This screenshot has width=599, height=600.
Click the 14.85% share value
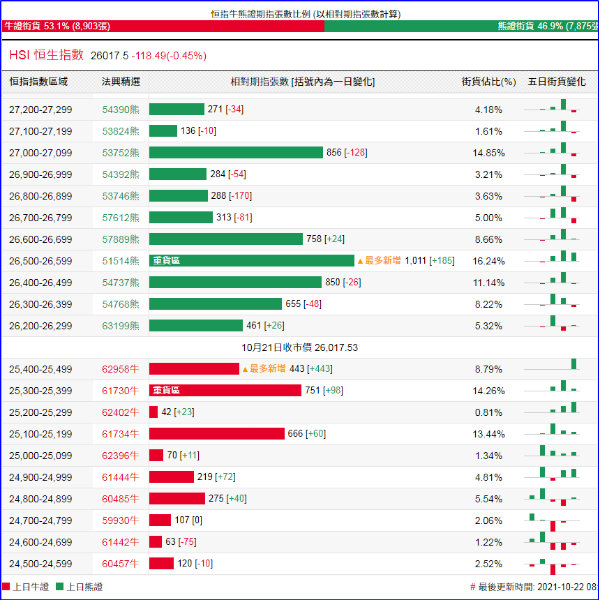489,153
